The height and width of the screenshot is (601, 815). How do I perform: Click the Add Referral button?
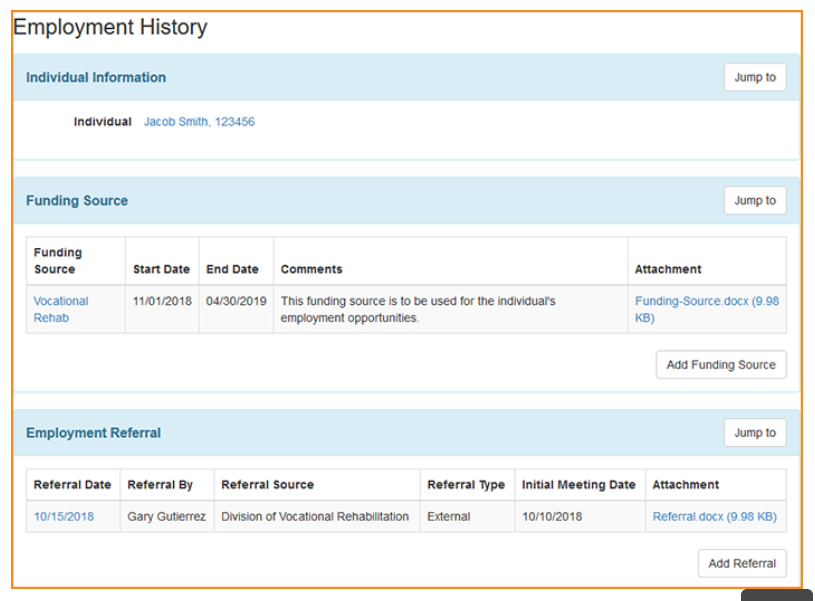pos(742,563)
